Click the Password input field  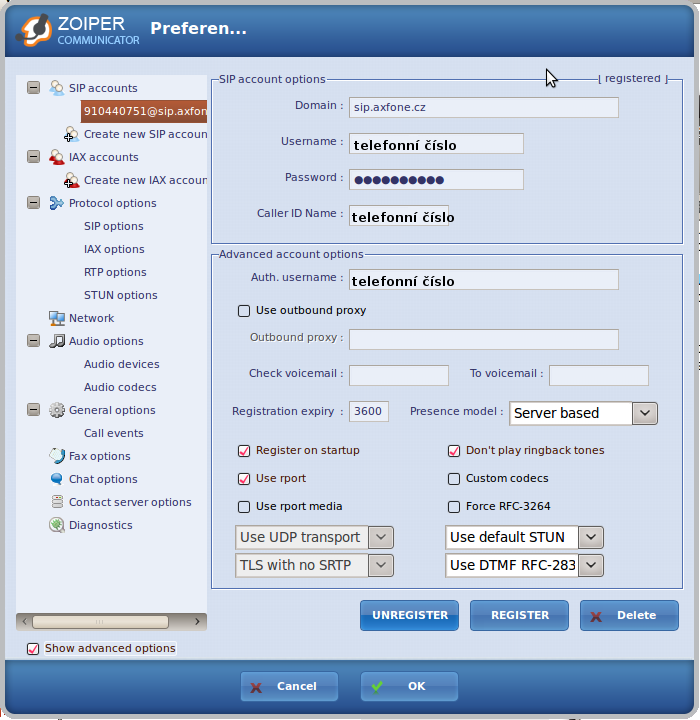coord(436,180)
